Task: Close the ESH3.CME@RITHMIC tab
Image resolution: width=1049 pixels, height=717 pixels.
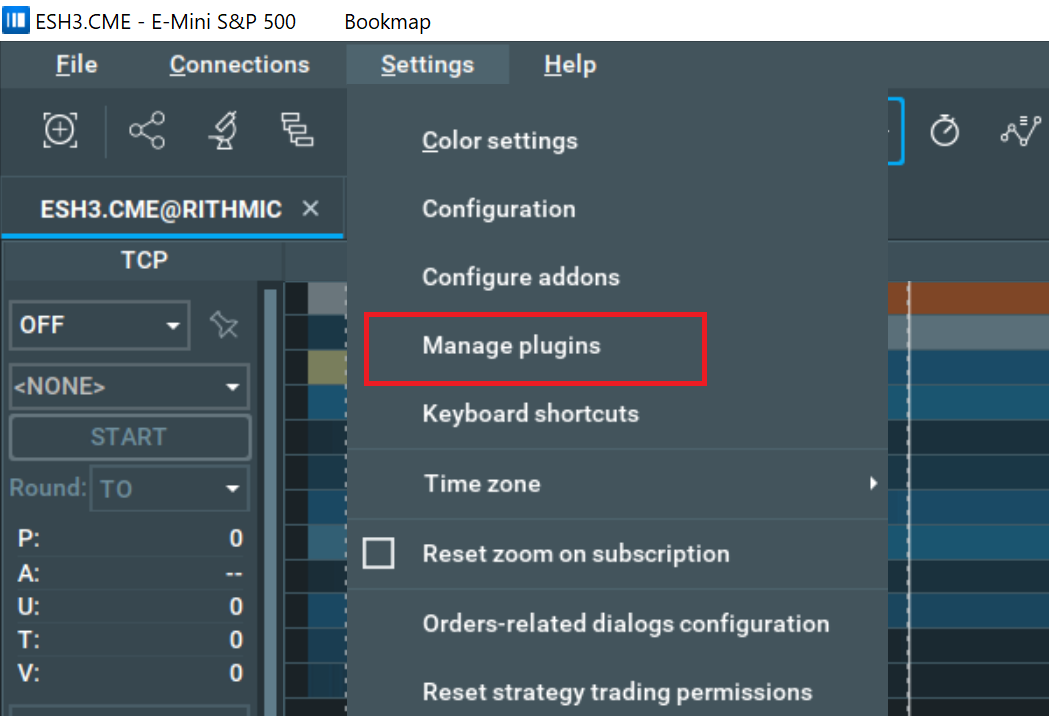Action: pos(310,209)
